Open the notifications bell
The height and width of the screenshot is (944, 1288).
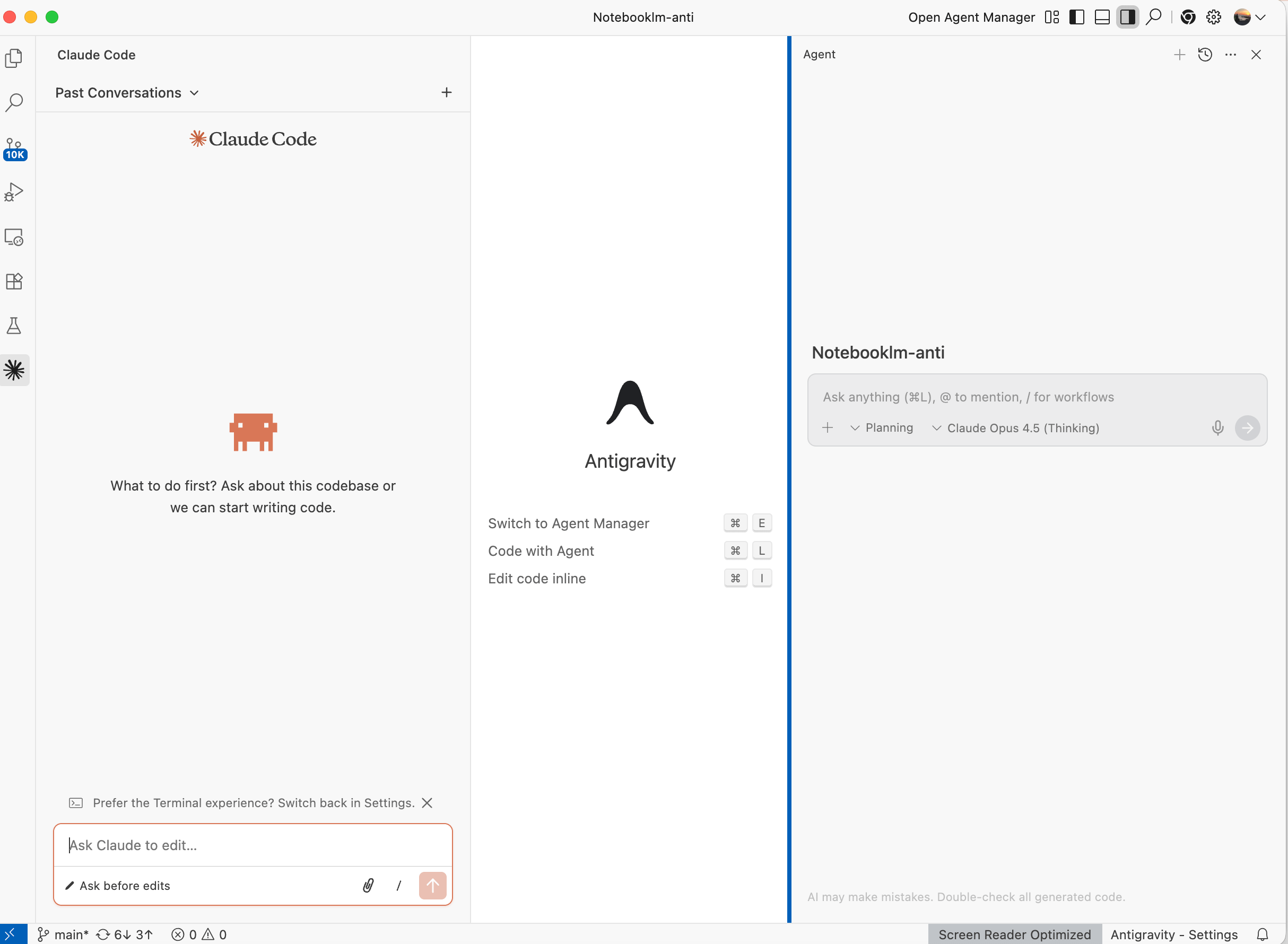pyautogui.click(x=1263, y=934)
